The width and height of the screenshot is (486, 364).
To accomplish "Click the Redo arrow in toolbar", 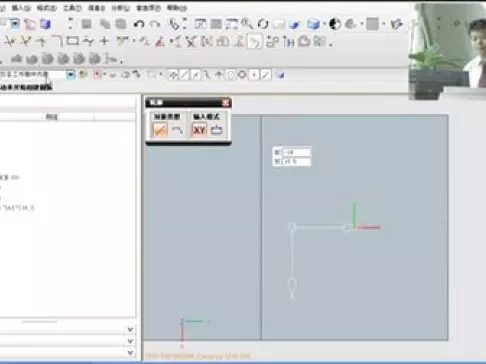I will tap(155, 24).
